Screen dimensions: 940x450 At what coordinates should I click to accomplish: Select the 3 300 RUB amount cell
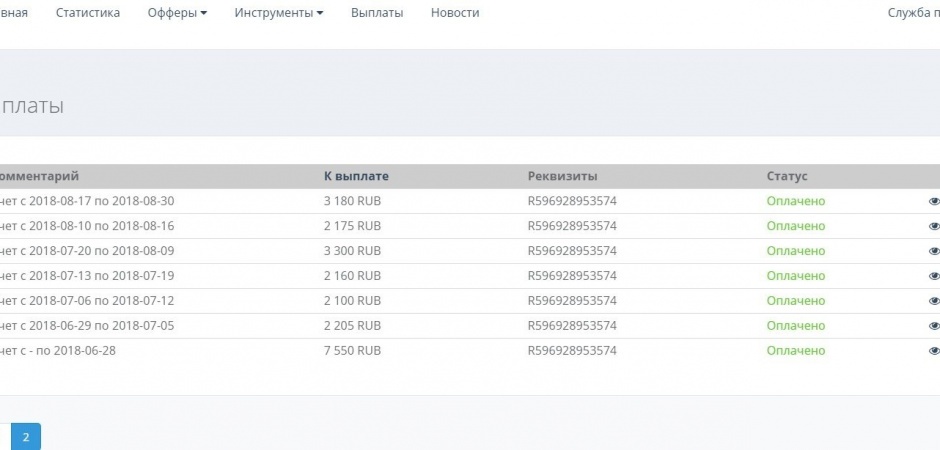(x=352, y=251)
